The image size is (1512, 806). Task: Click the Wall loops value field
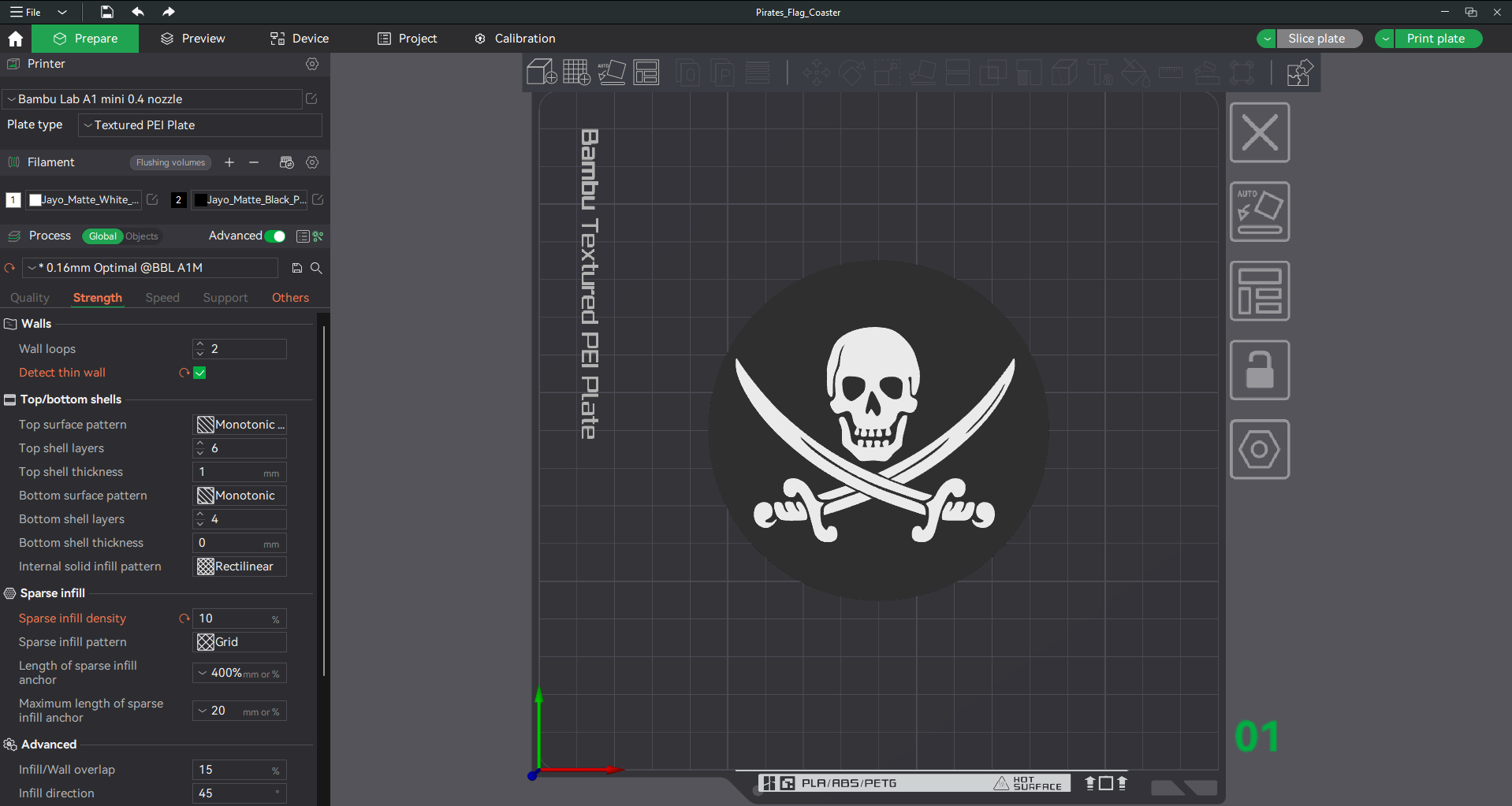[240, 349]
